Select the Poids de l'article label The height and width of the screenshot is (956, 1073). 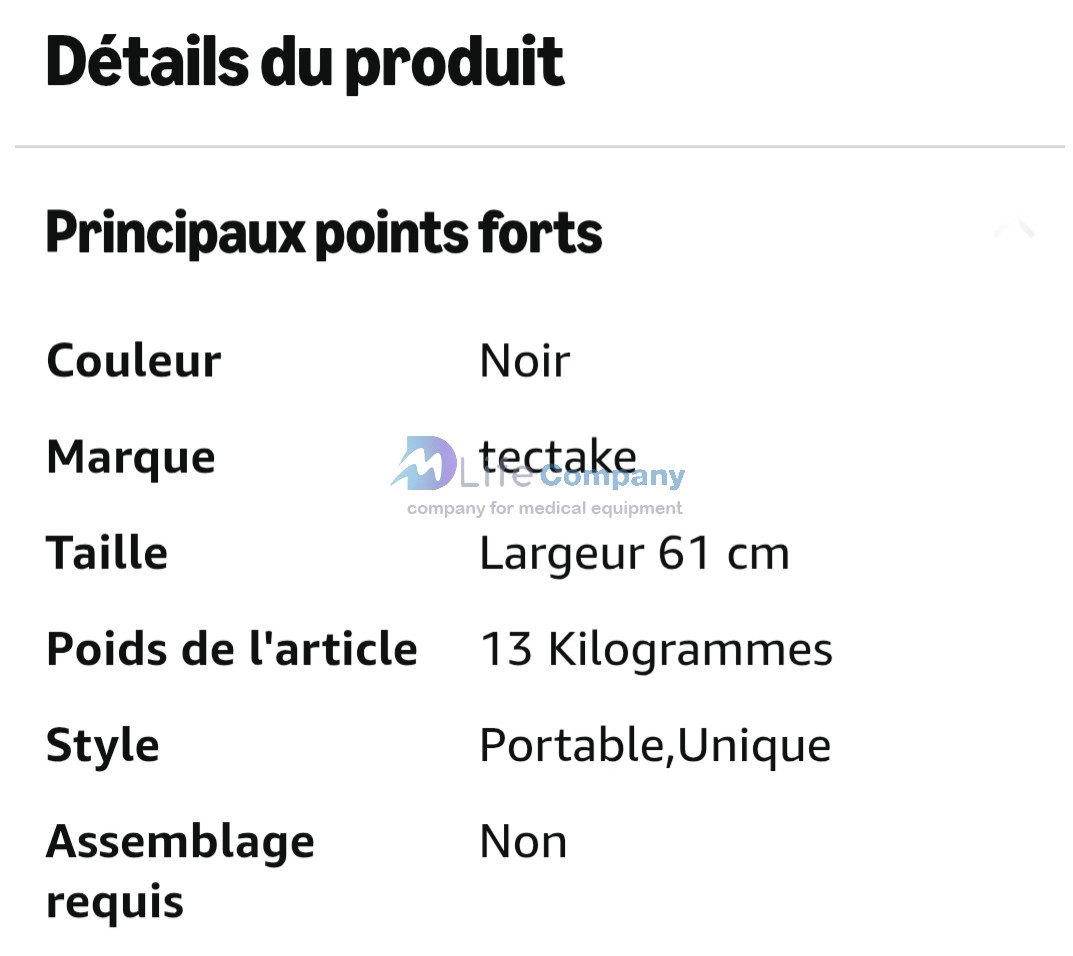[x=231, y=649]
